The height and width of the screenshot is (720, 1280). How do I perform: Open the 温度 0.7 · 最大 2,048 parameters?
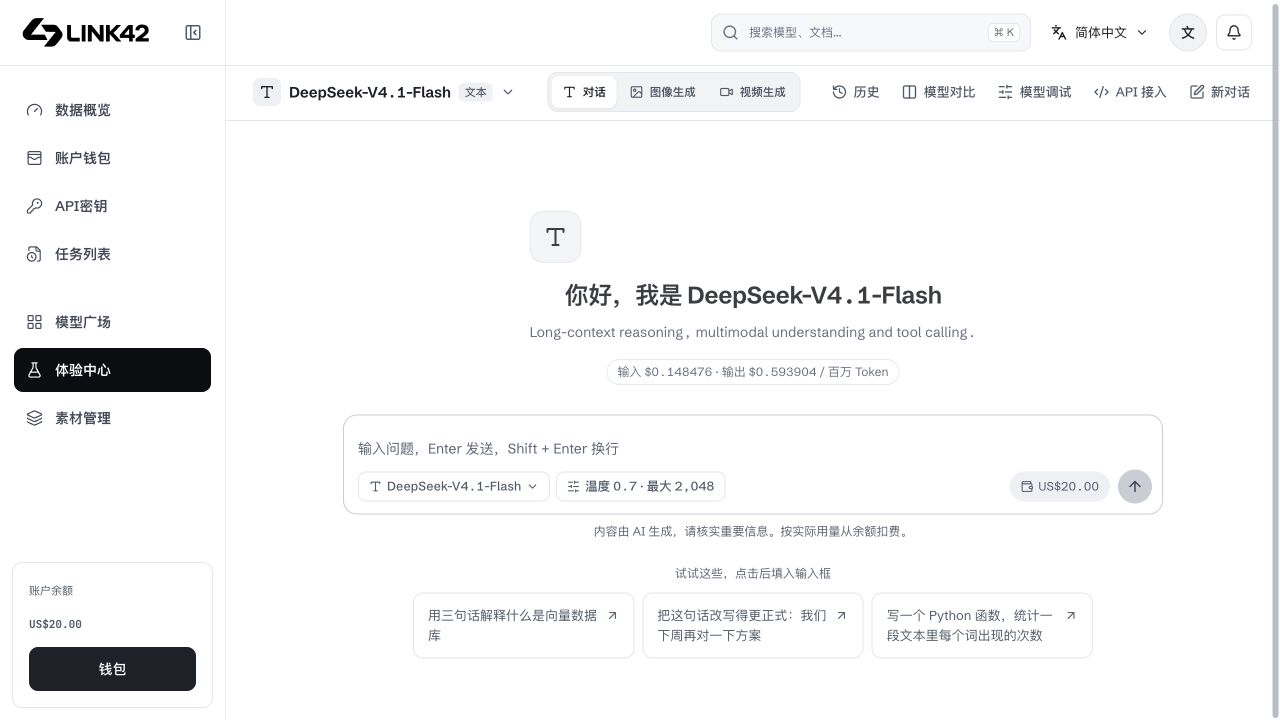[x=641, y=486]
